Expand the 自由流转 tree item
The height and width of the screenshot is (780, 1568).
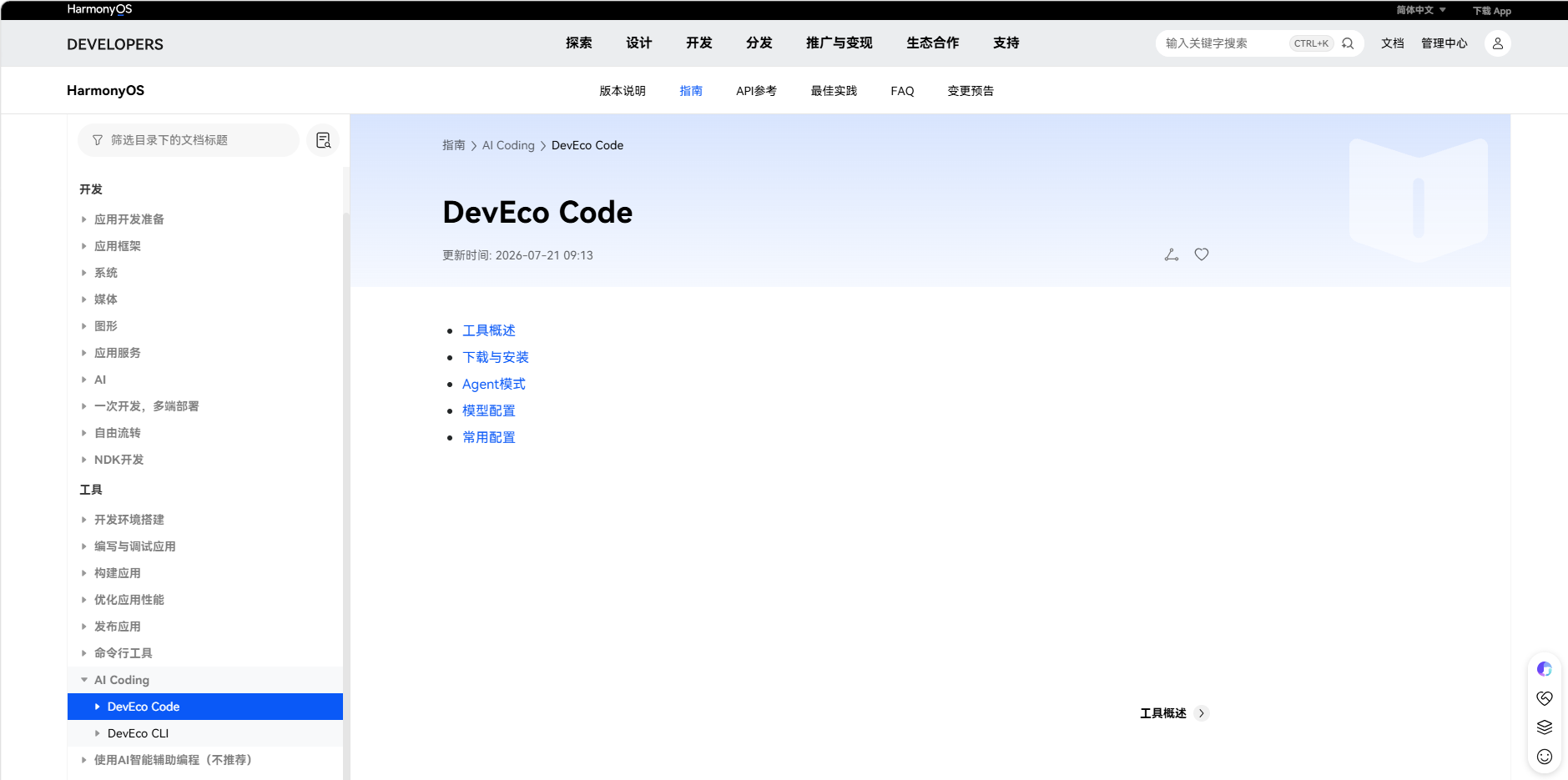[x=83, y=433]
